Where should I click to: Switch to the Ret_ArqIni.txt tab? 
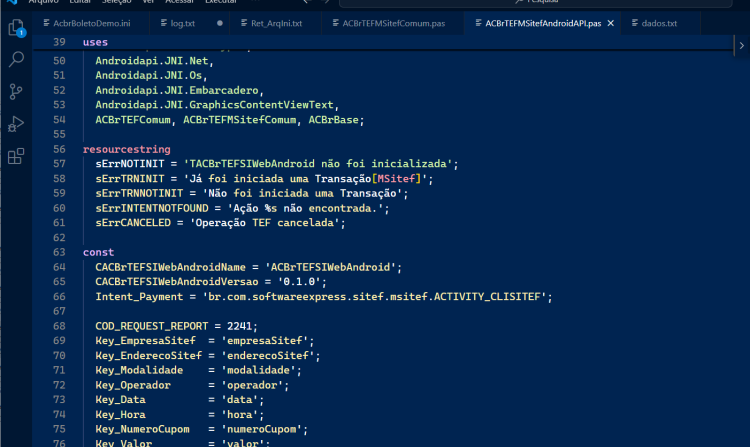click(276, 23)
